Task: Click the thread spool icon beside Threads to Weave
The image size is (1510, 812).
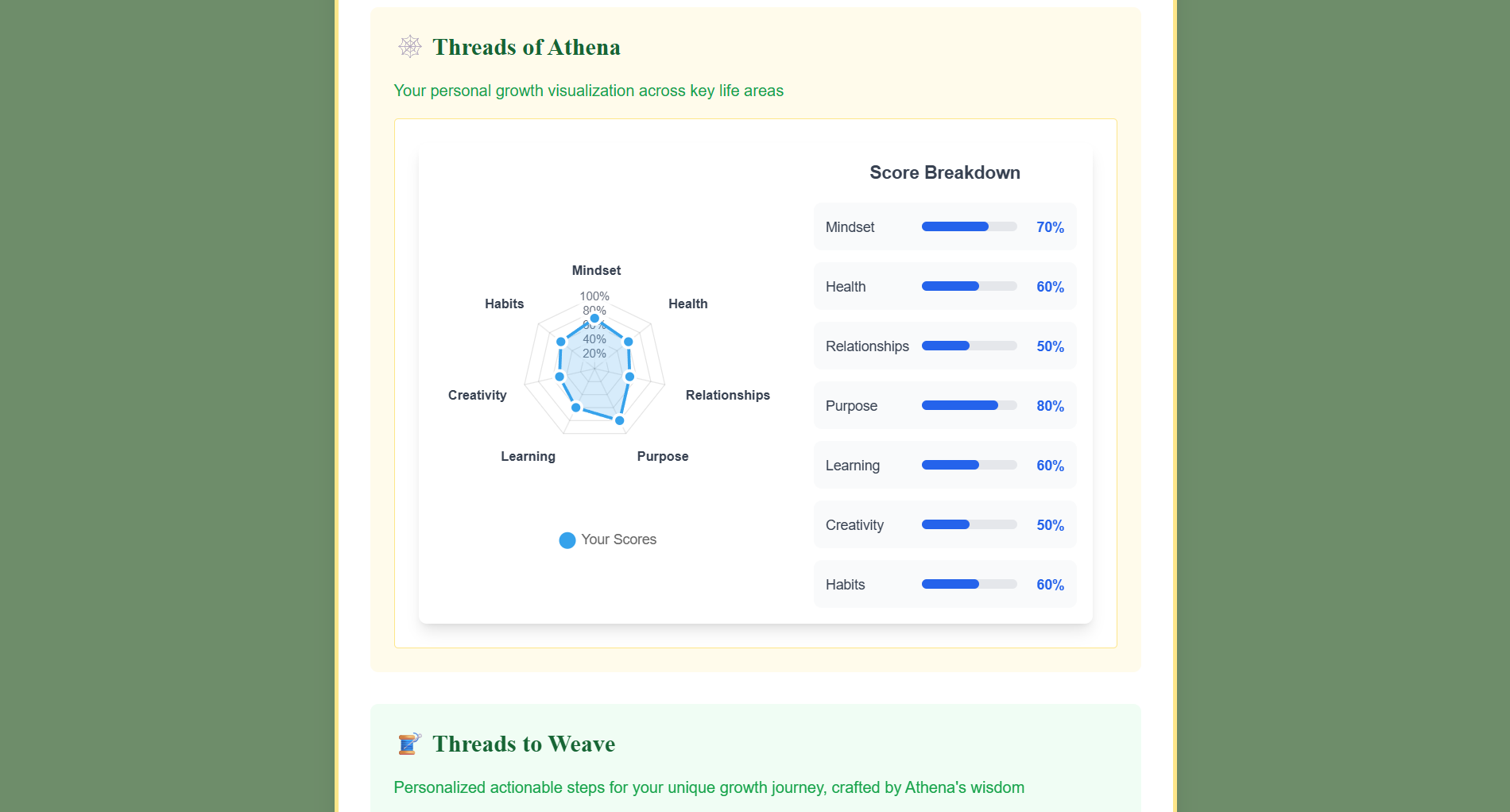Action: [x=409, y=744]
